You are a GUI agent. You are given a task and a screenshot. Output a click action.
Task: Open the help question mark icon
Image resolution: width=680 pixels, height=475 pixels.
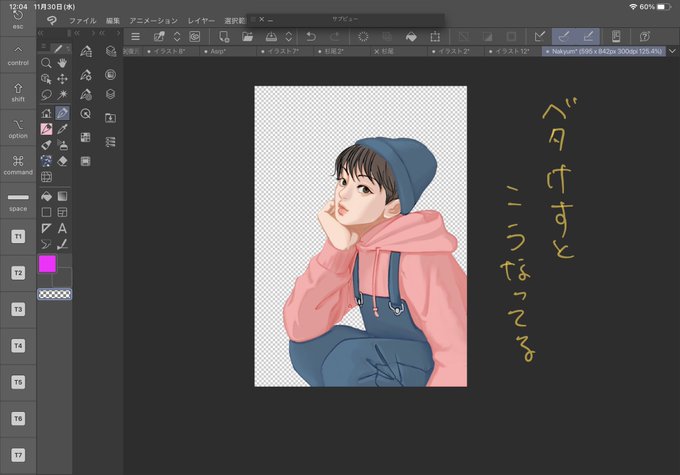coord(645,37)
